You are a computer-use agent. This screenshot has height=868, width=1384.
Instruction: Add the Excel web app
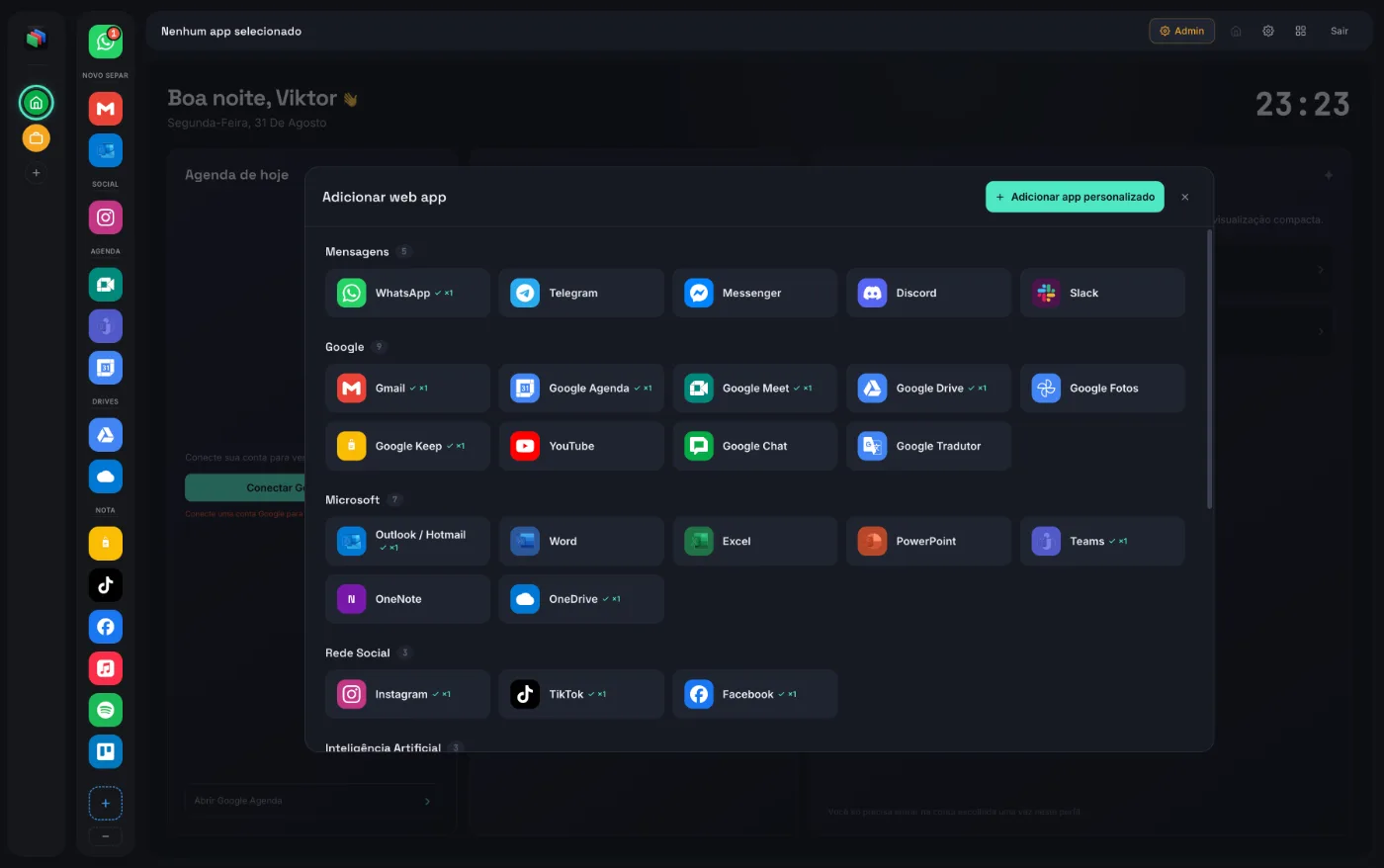tap(755, 541)
